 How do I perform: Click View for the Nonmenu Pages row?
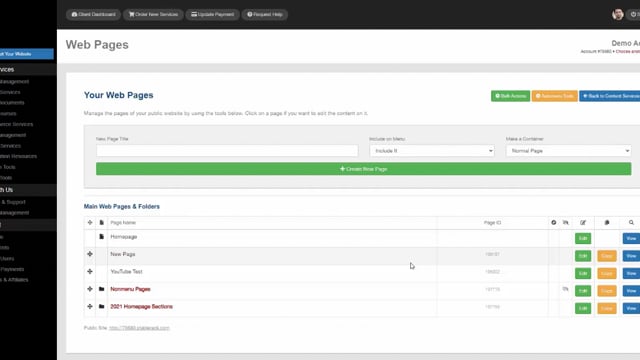click(x=631, y=291)
